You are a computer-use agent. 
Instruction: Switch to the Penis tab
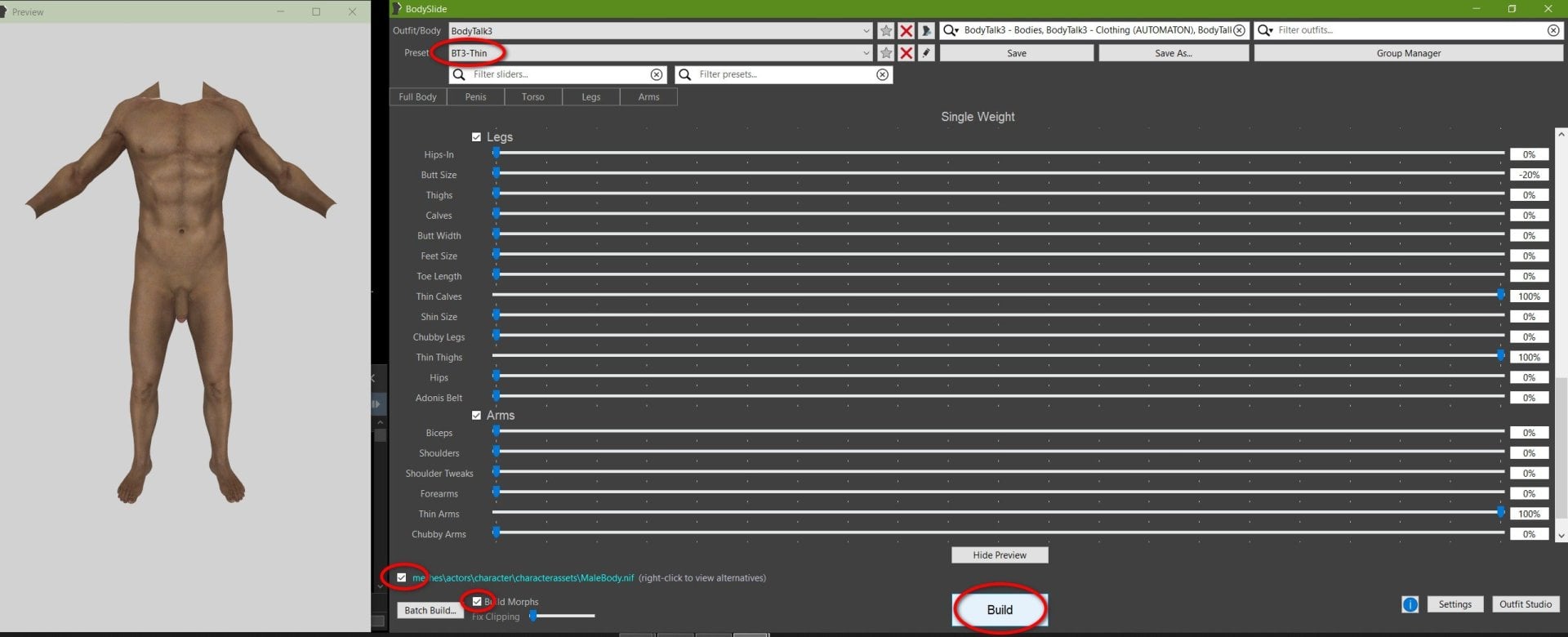click(x=475, y=97)
